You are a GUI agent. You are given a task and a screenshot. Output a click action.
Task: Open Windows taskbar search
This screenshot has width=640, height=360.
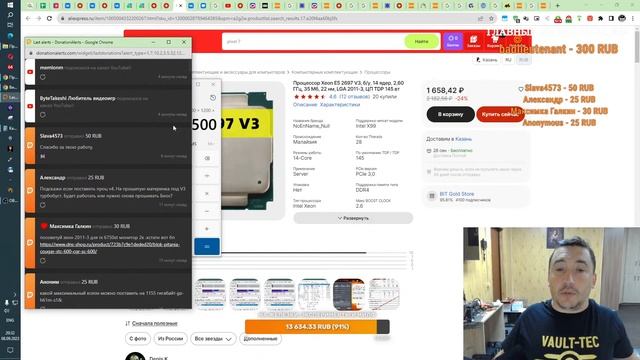point(10,15)
